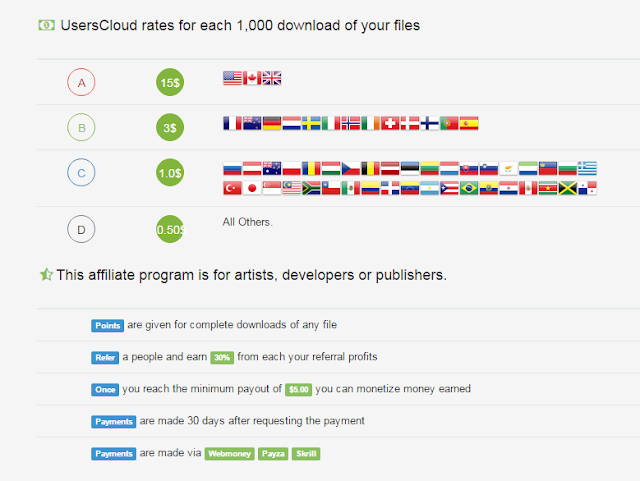
Task: Click the Spain flag
Action: coord(469,123)
